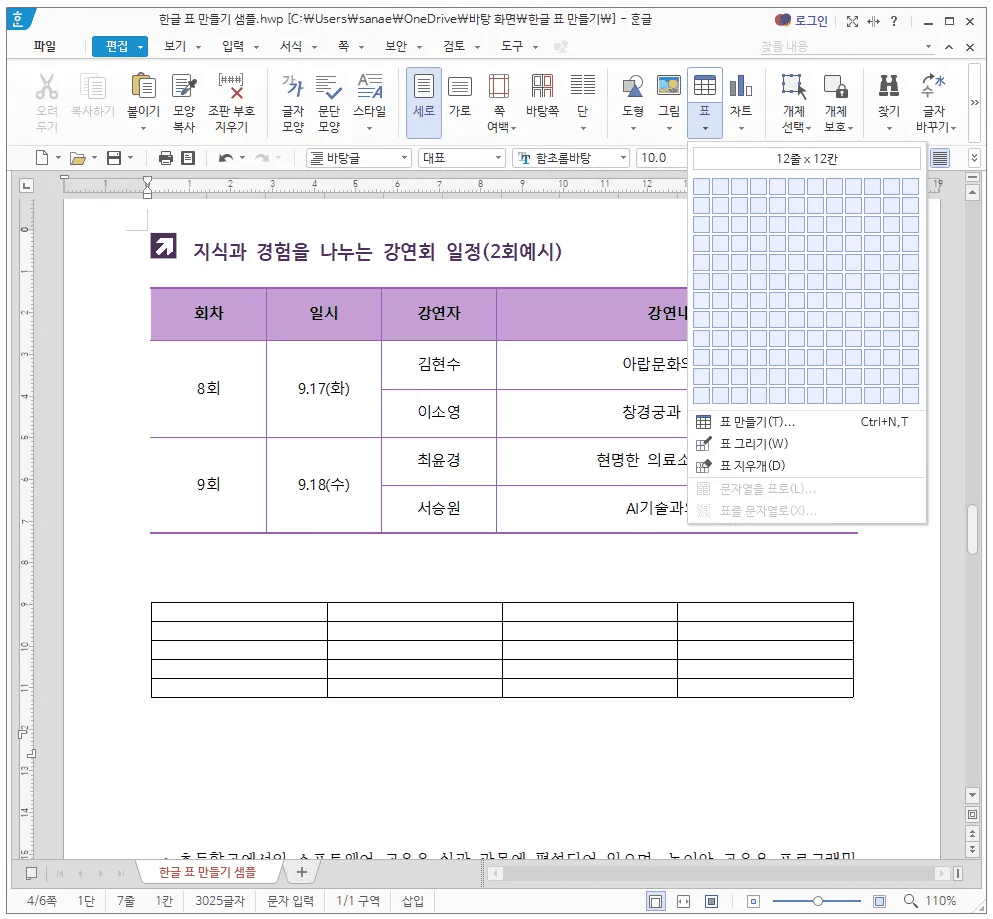993x919 pixels.
Task: Toggle 삽입 mode in the status bar
Action: tap(412, 899)
